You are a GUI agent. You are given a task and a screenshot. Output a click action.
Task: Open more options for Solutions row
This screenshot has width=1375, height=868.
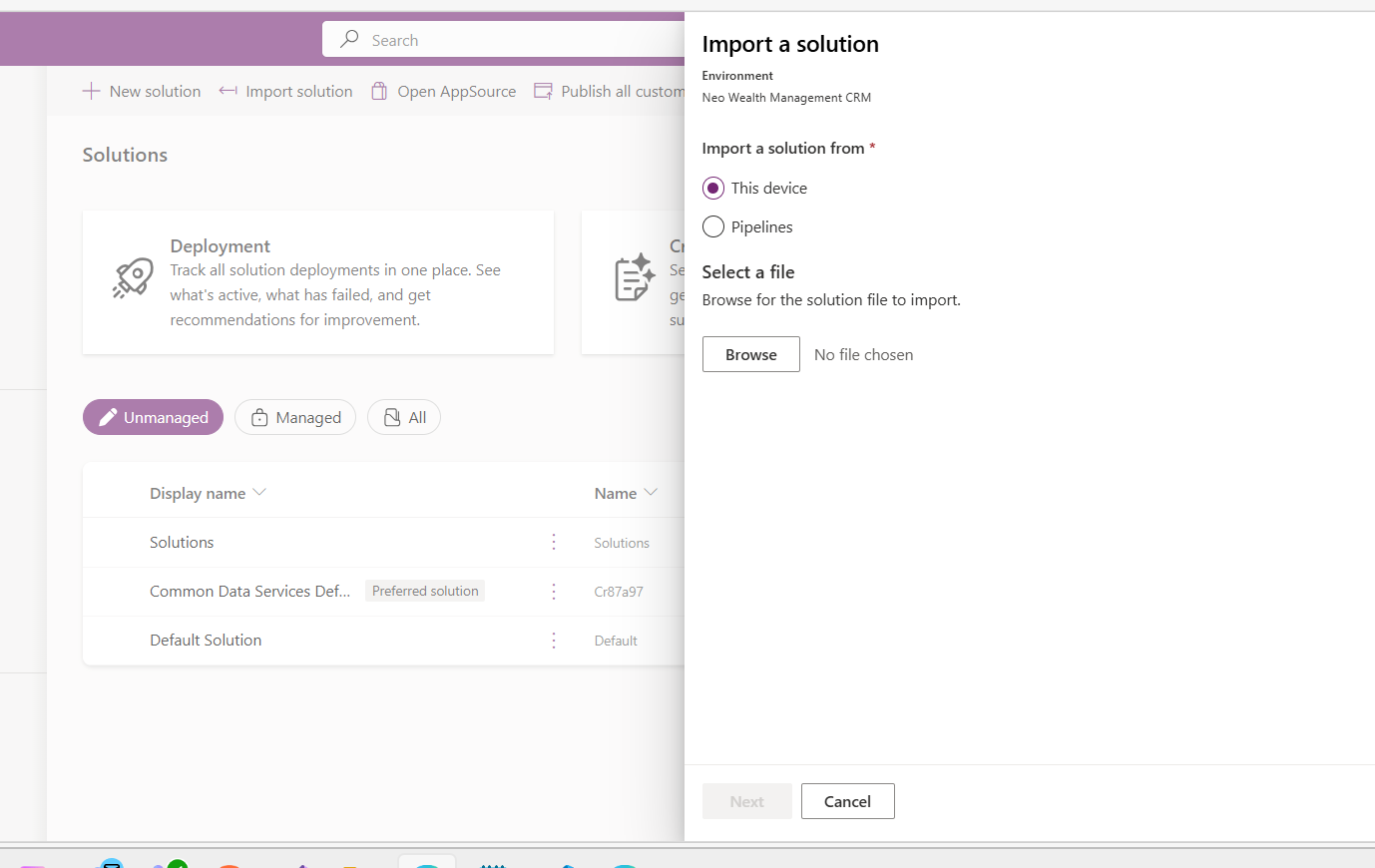coord(554,542)
